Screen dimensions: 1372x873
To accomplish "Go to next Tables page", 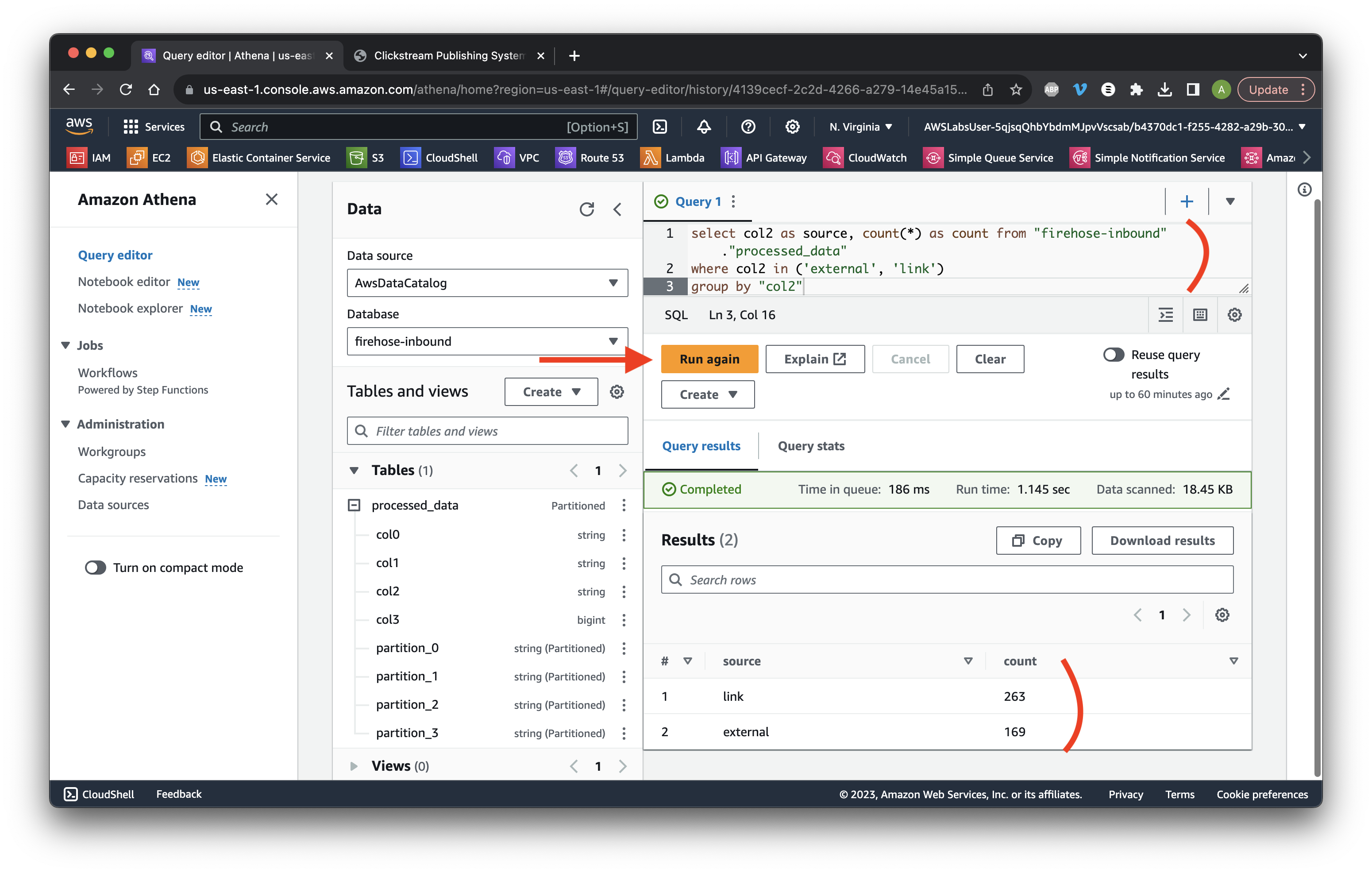I will pyautogui.click(x=622, y=470).
